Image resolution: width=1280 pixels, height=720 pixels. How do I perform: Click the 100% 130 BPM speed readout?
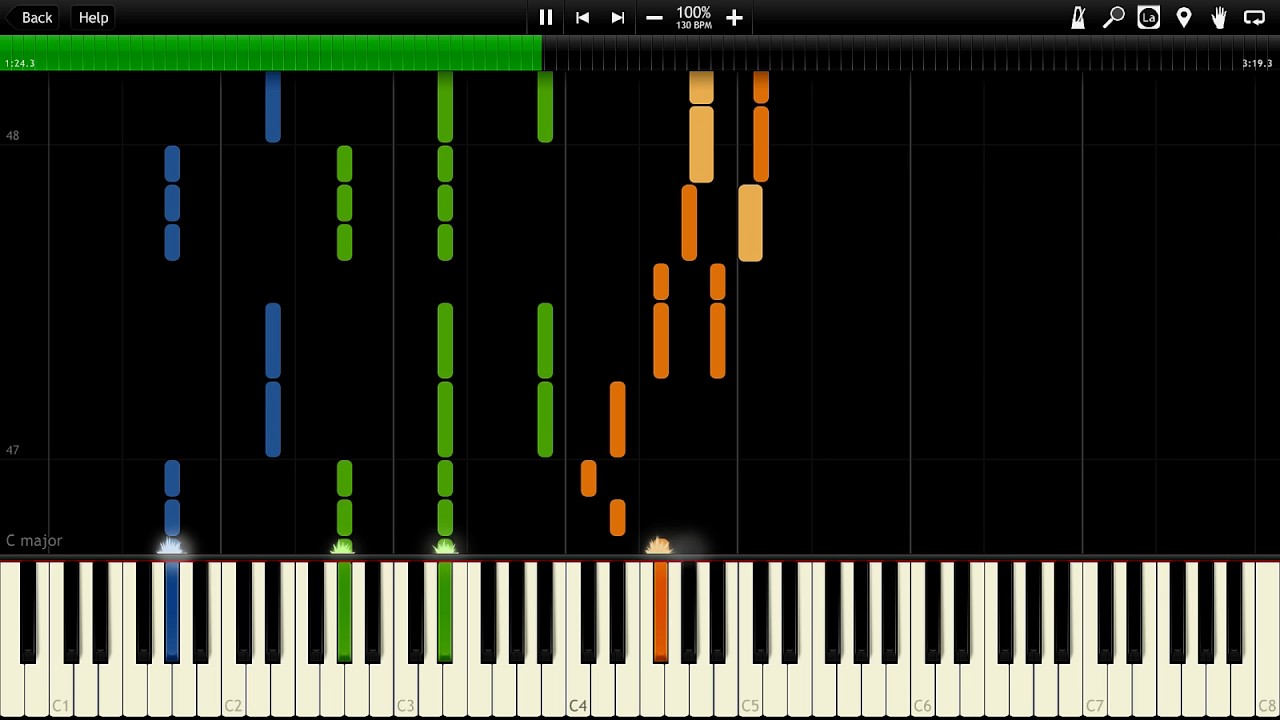tap(694, 17)
